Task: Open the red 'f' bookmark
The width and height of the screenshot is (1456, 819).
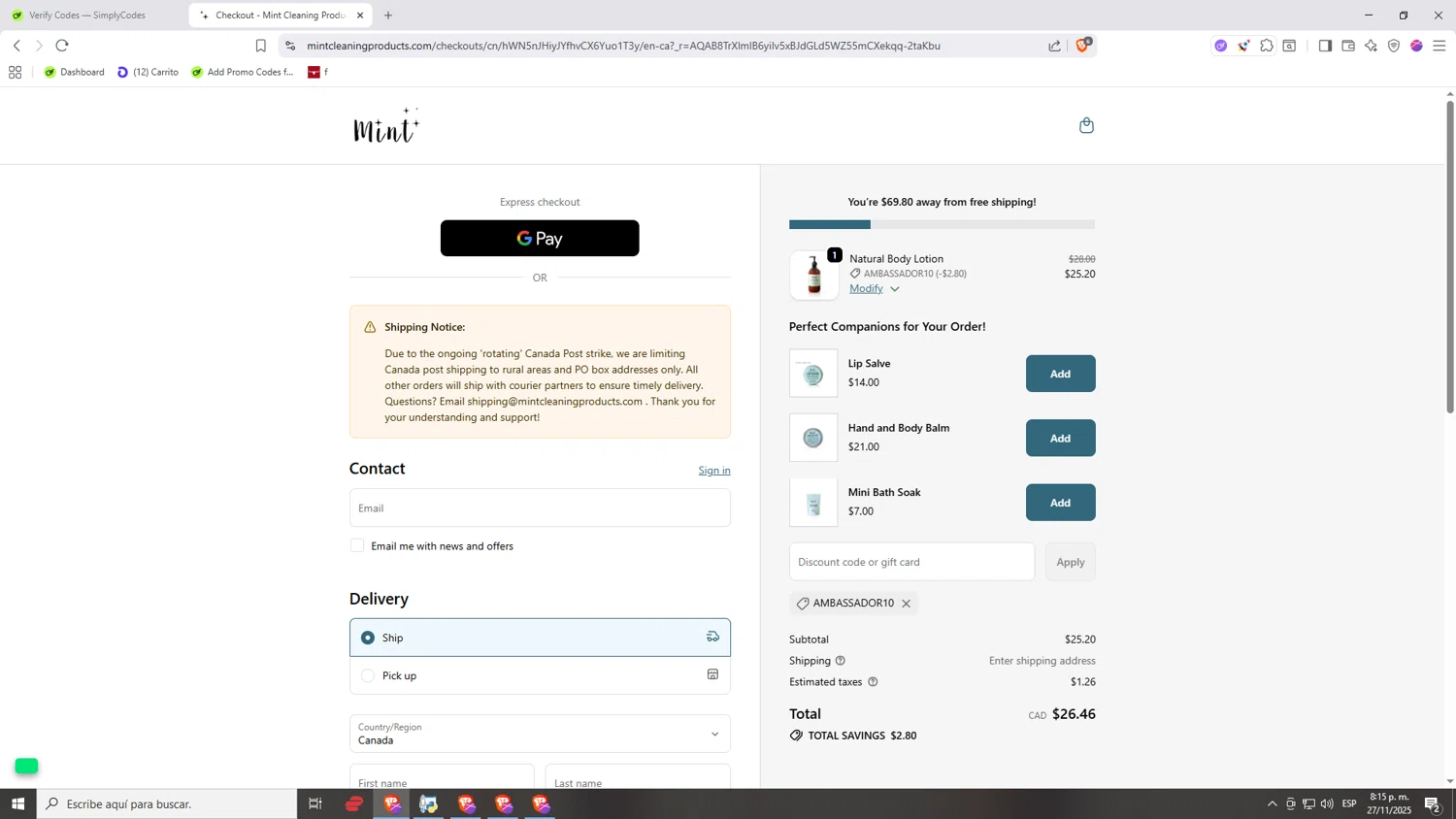Action: click(317, 72)
